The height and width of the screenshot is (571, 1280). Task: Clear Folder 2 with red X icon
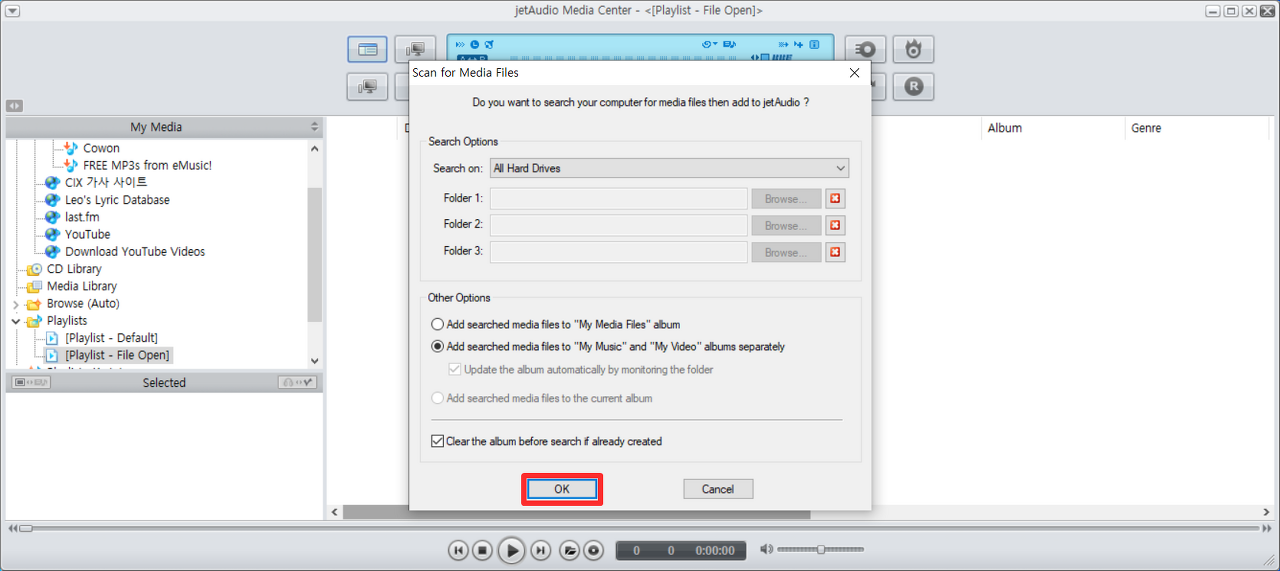tap(836, 225)
